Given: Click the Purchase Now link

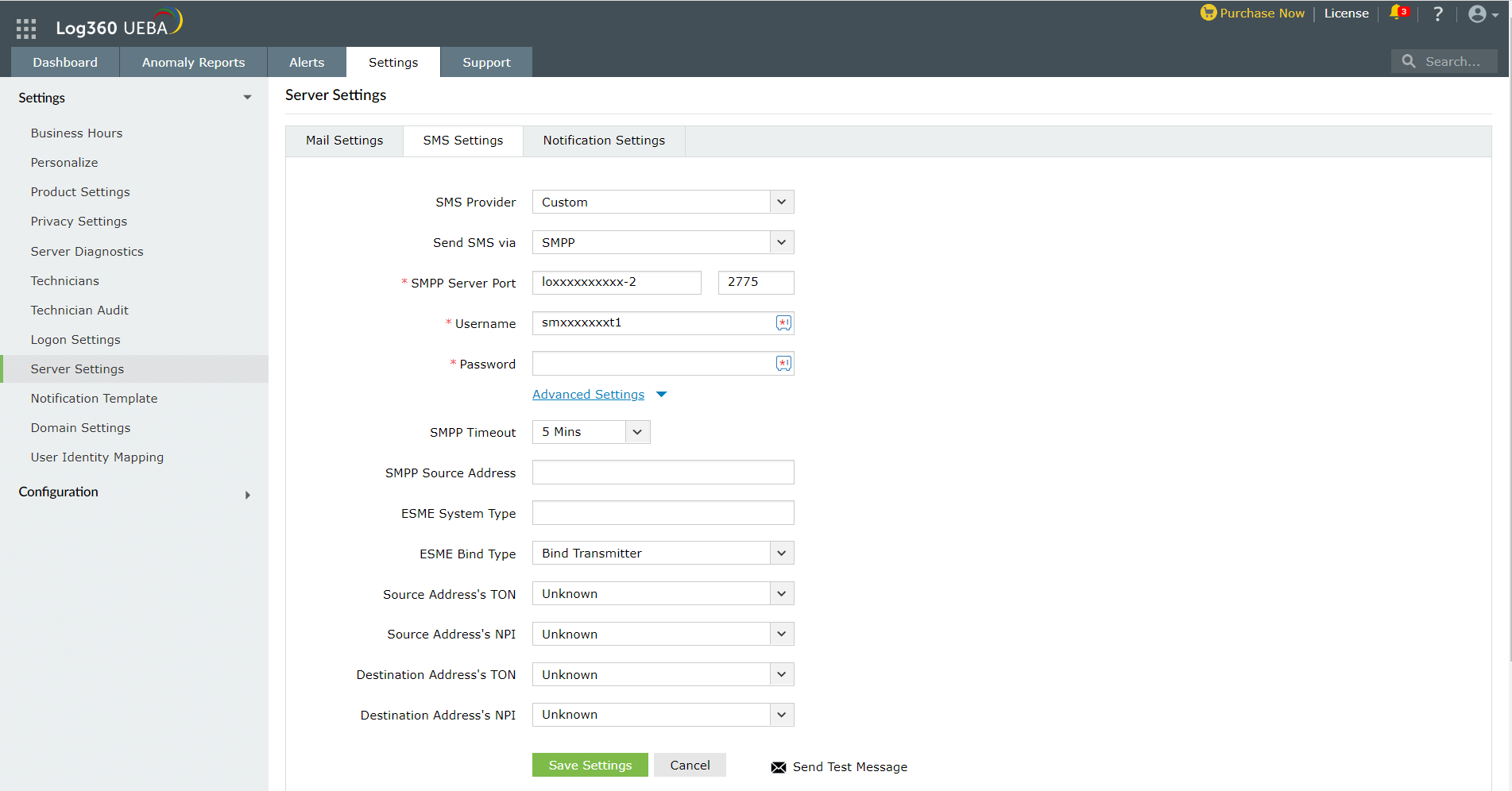Looking at the screenshot, I should tap(1262, 14).
